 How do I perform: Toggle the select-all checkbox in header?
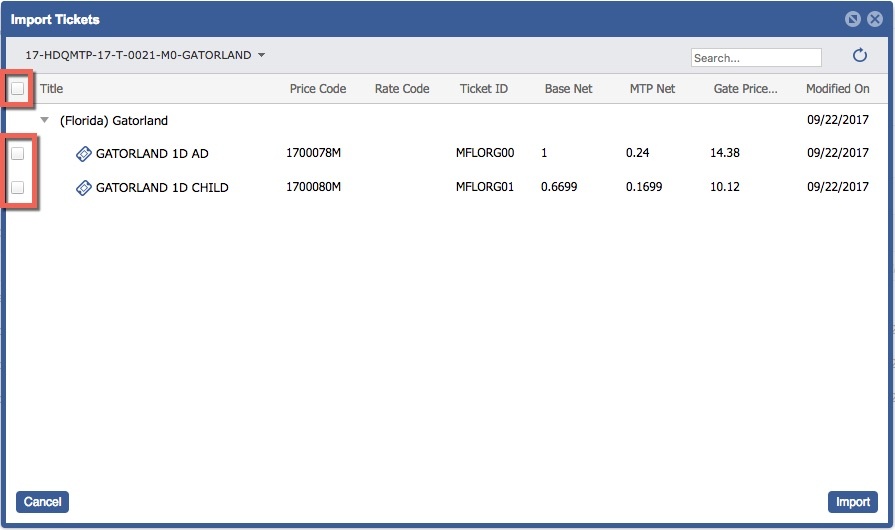[x=18, y=89]
